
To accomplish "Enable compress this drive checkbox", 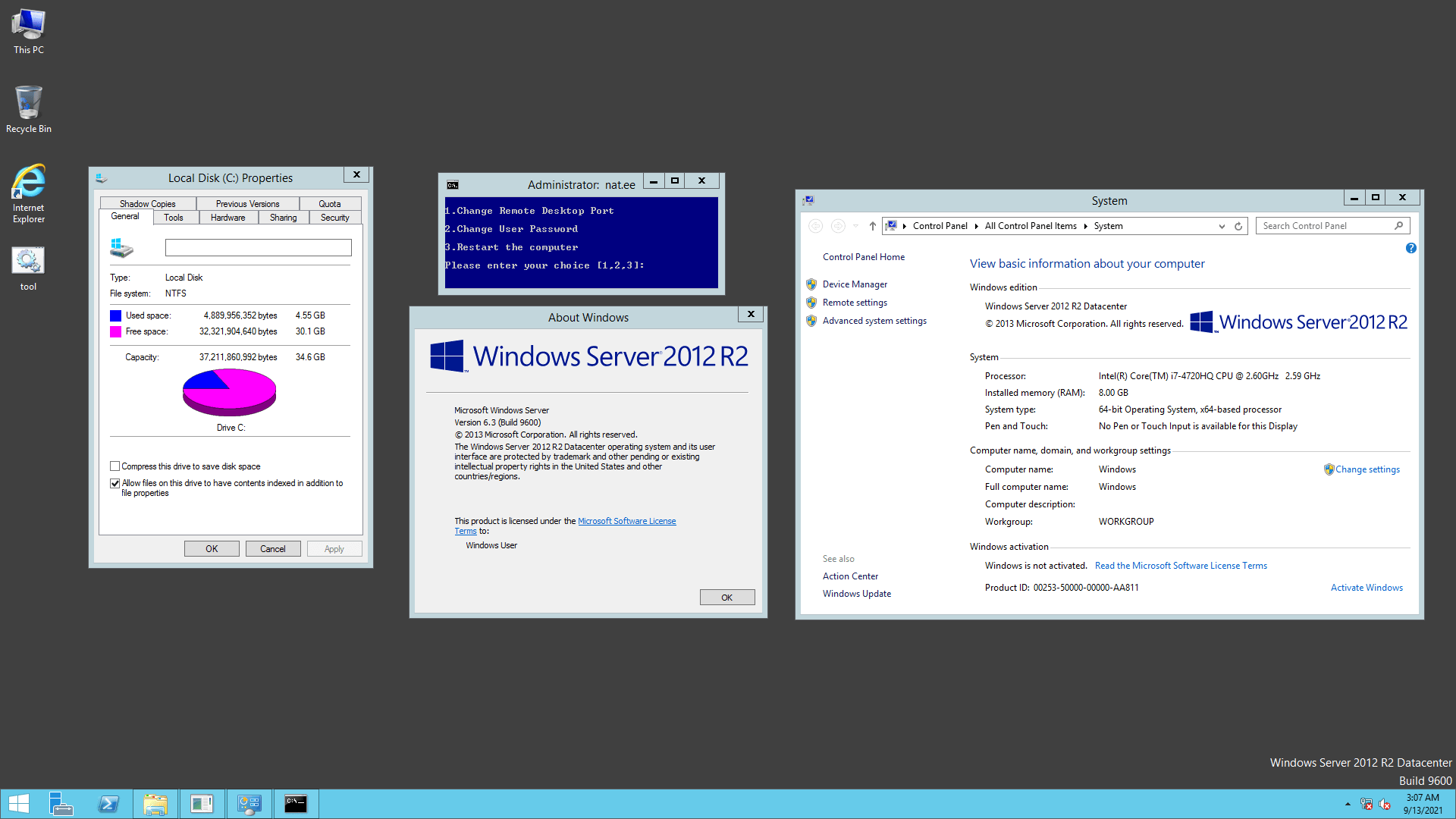I will pyautogui.click(x=115, y=466).
